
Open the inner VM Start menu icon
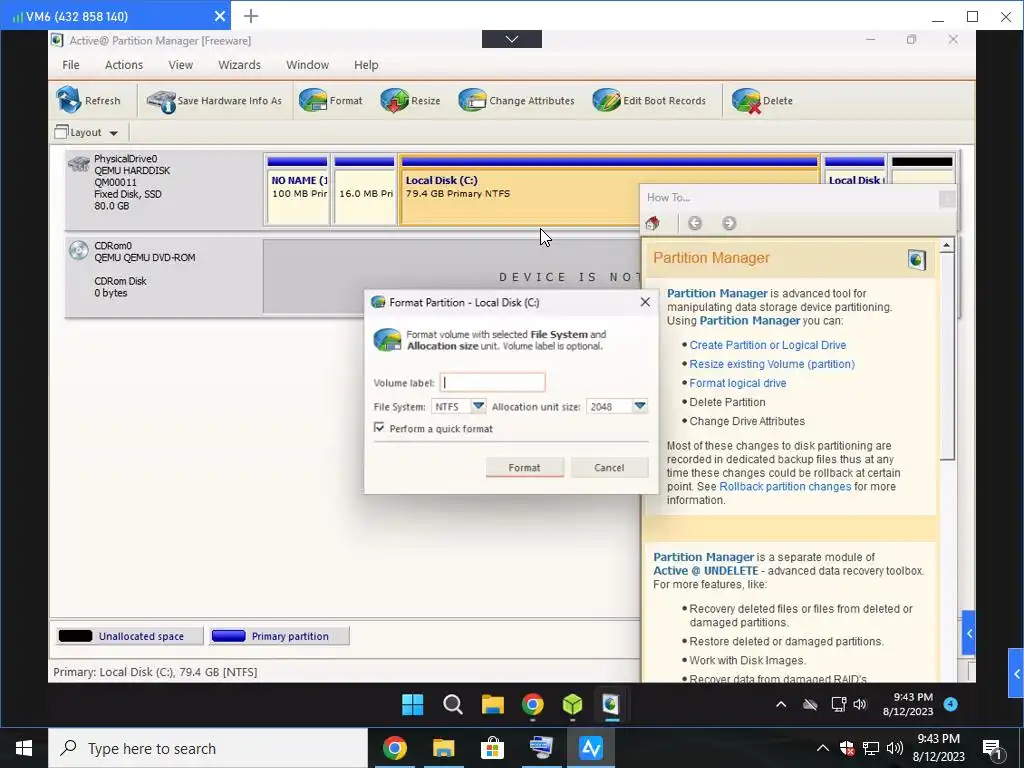coord(412,705)
